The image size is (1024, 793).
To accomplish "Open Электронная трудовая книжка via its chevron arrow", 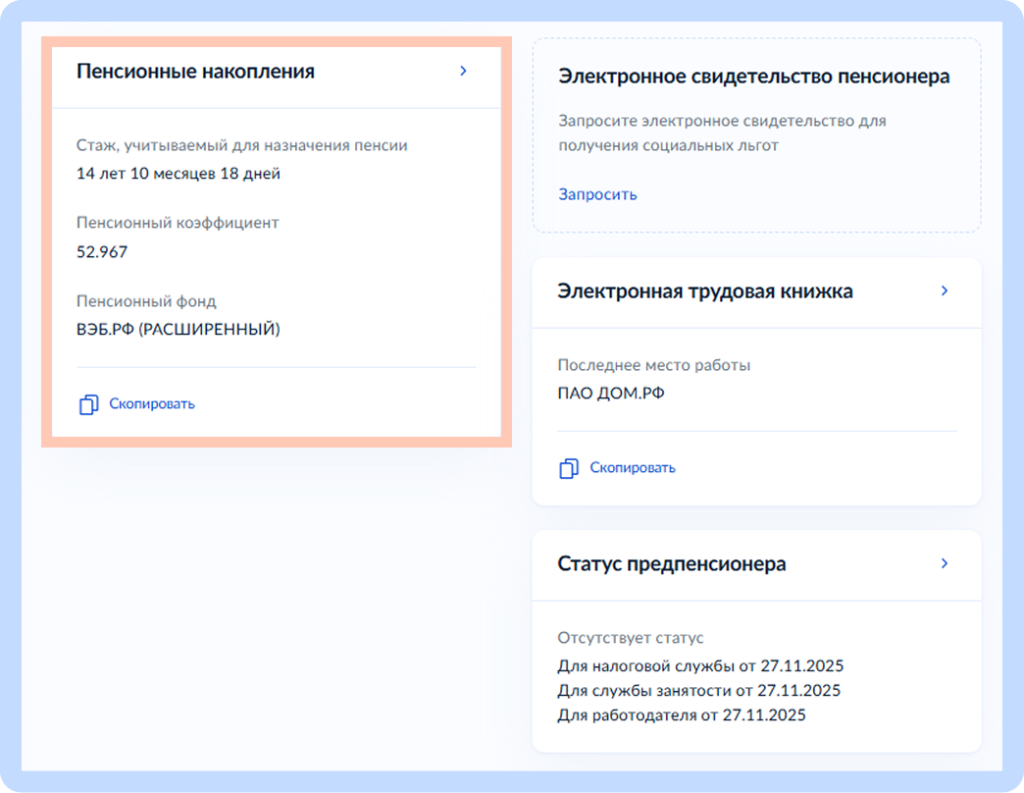I will 943,291.
